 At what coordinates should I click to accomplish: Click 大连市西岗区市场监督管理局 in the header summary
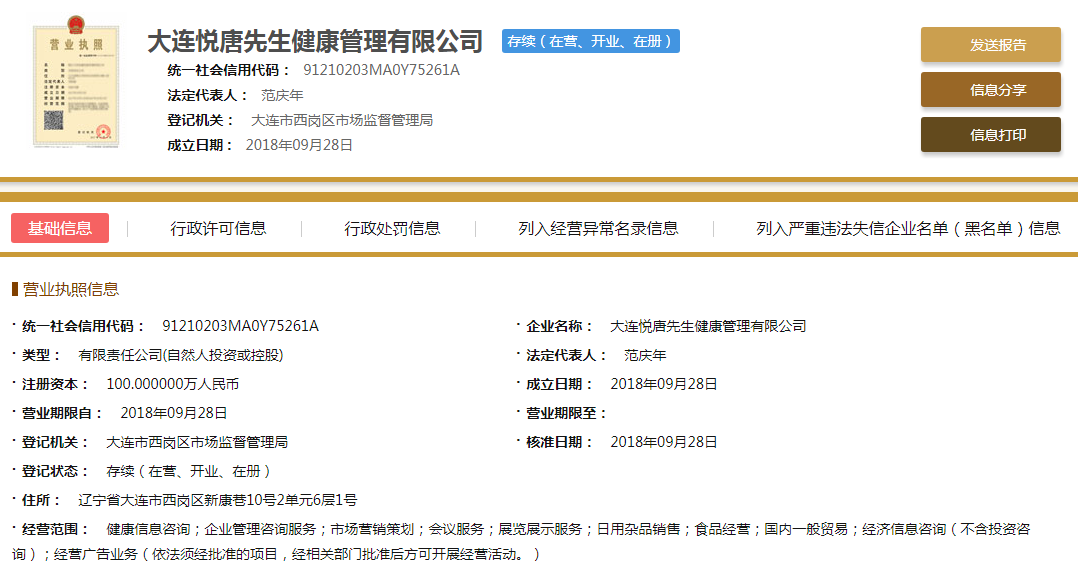click(x=342, y=120)
